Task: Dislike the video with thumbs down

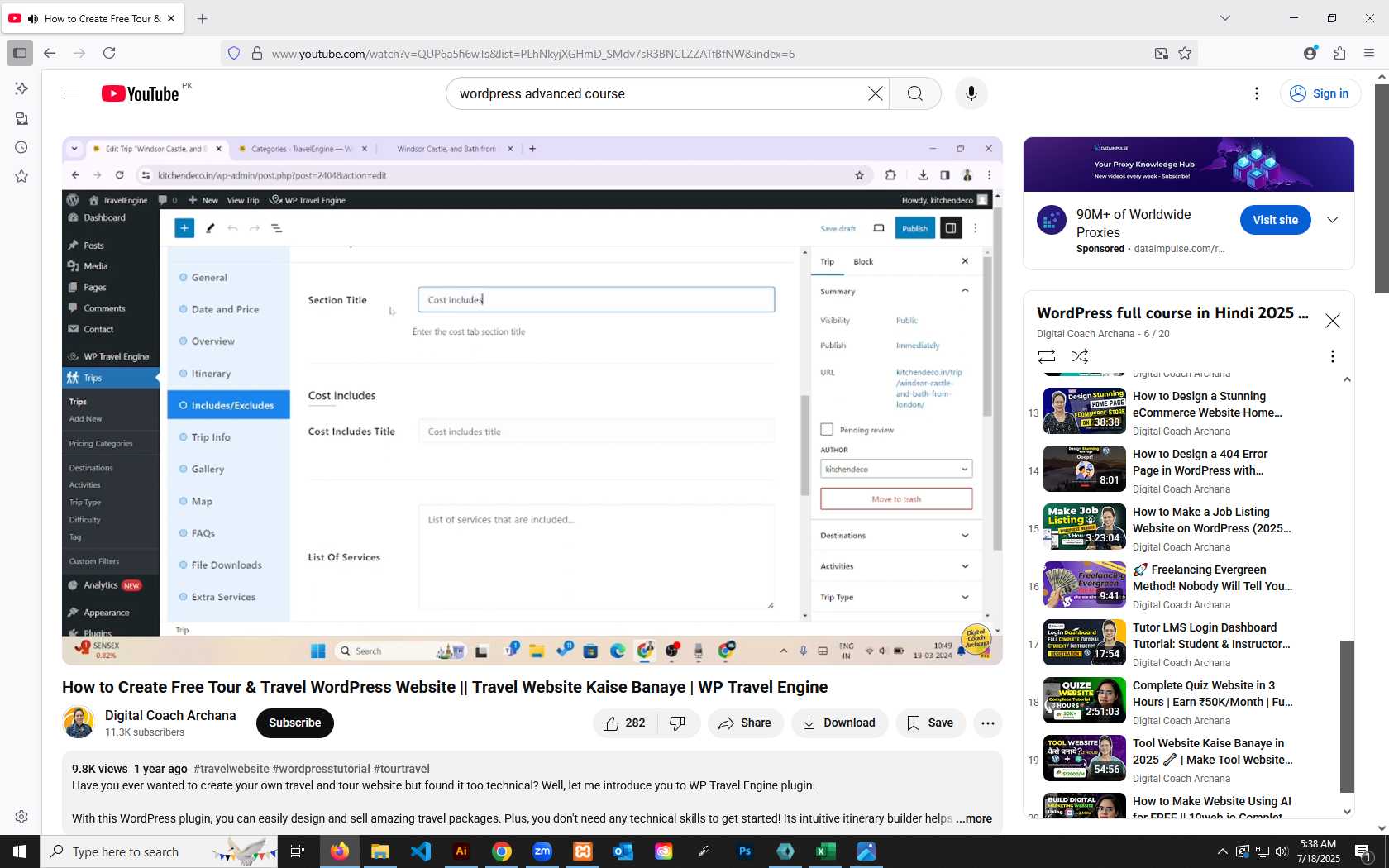Action: tap(678, 723)
